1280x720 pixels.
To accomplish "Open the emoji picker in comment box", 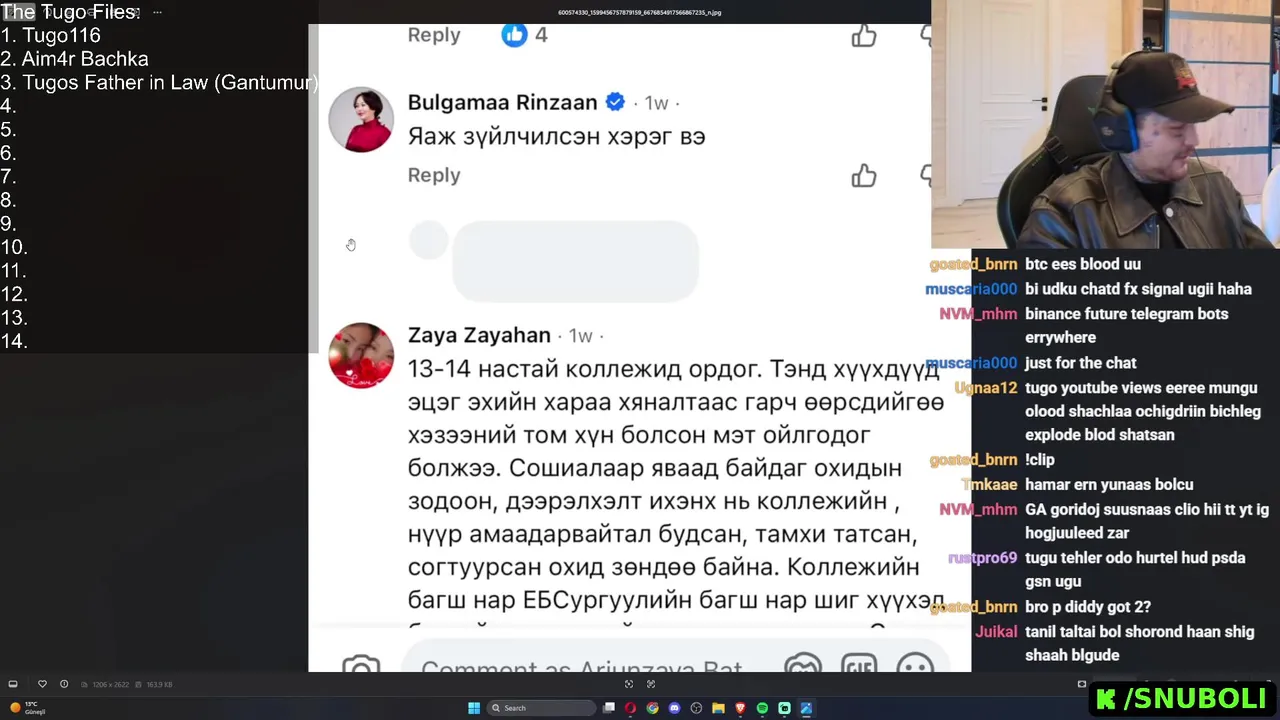I will pyautogui.click(x=915, y=665).
